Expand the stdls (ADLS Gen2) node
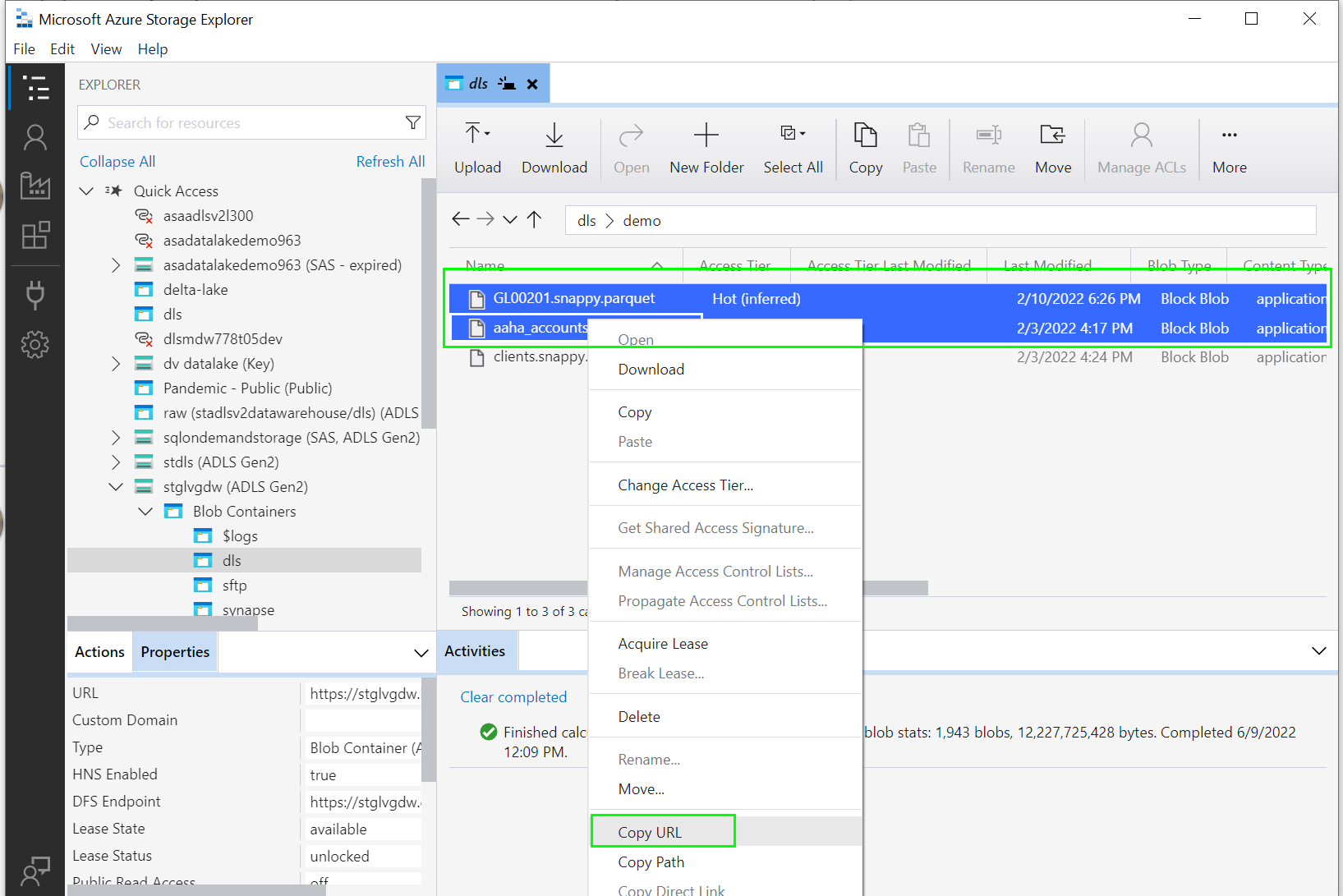 (x=116, y=462)
